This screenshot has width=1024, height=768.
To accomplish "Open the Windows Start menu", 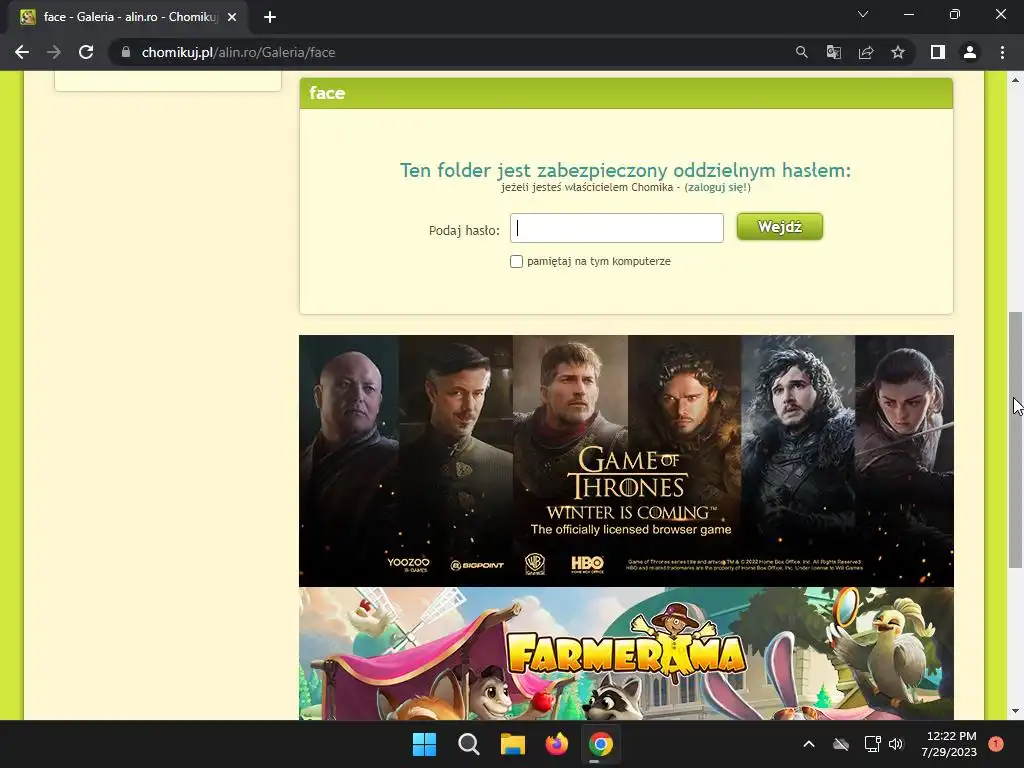I will click(x=424, y=744).
